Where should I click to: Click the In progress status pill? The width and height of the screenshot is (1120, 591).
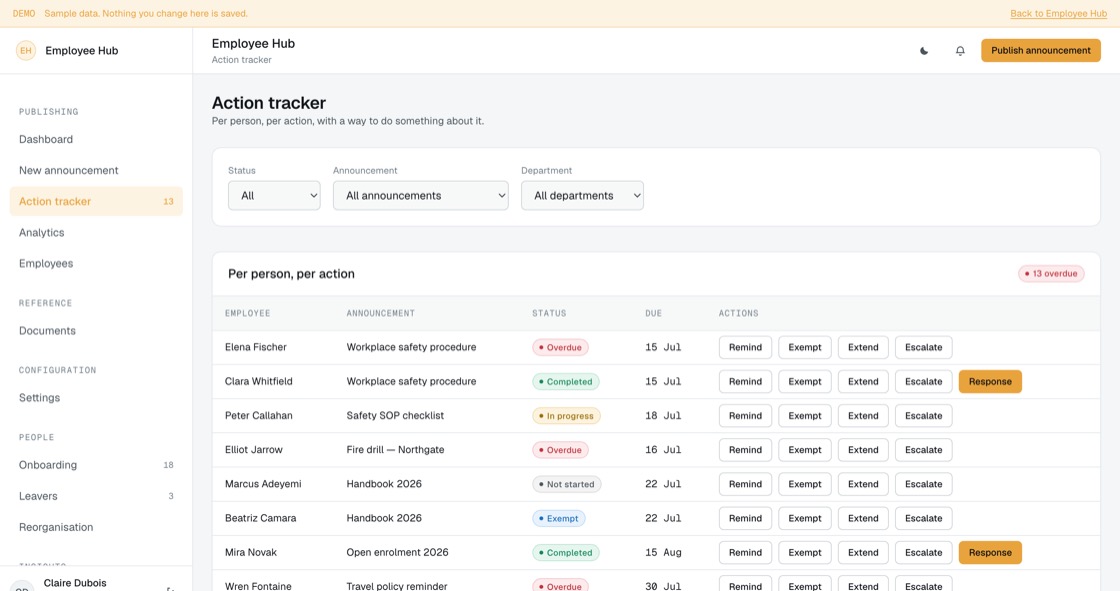click(566, 416)
